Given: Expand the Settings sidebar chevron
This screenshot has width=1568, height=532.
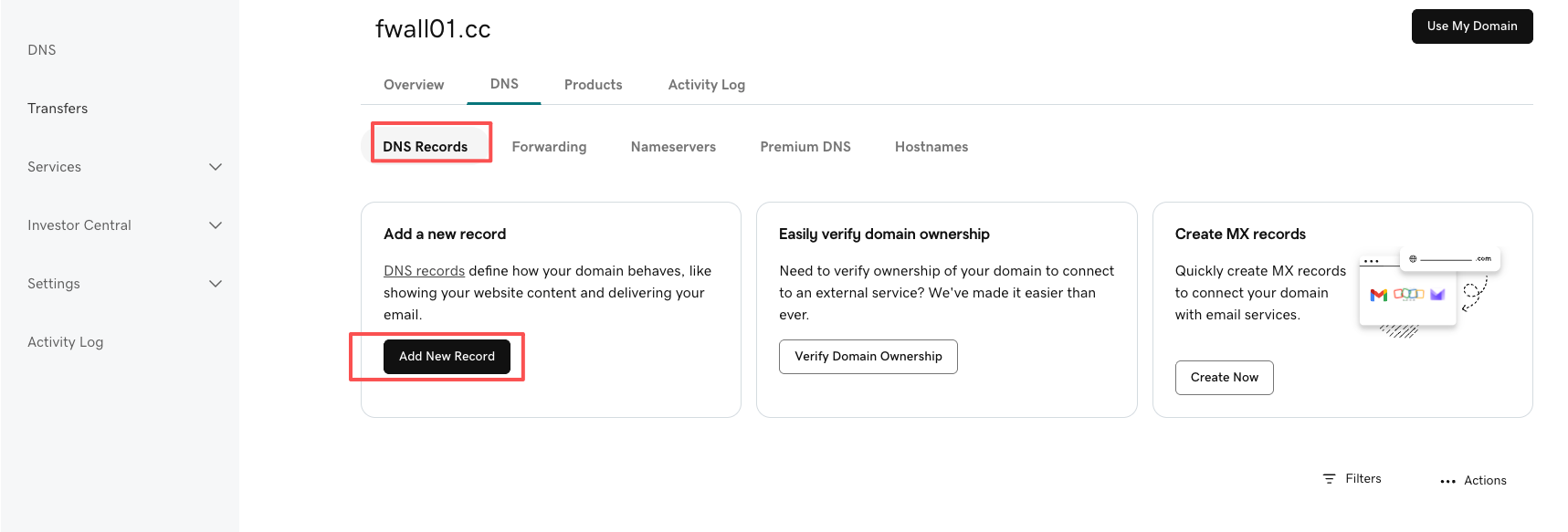Looking at the screenshot, I should pos(216,284).
